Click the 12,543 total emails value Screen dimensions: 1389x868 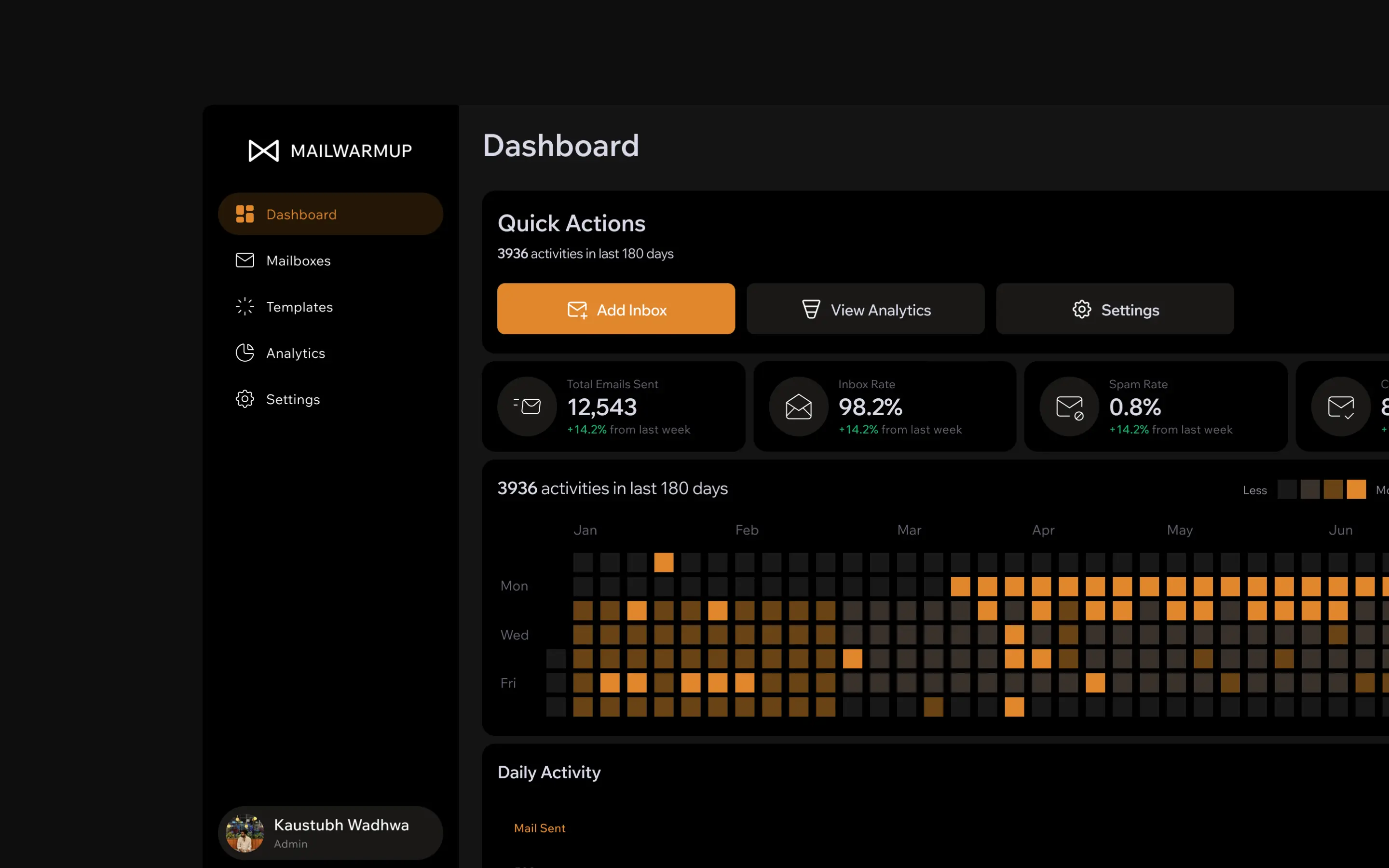[x=602, y=407]
